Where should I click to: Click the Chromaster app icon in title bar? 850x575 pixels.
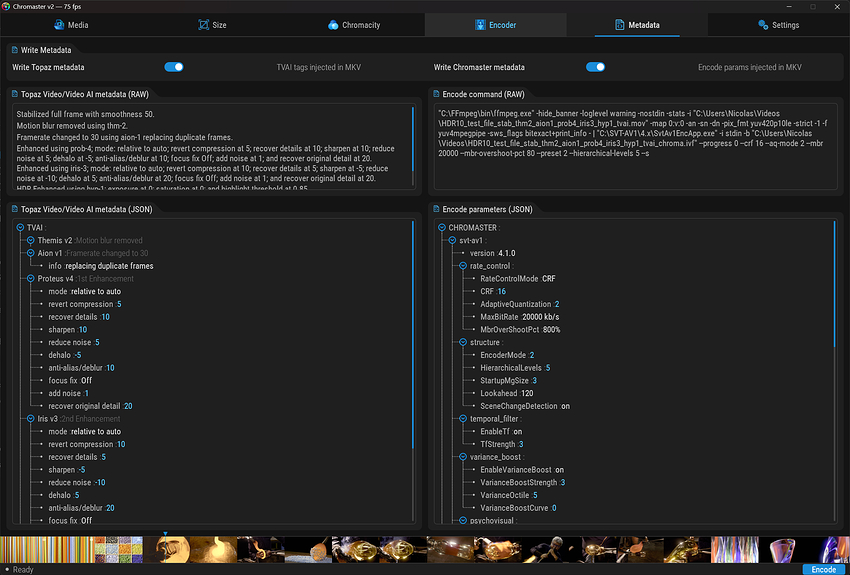(x=6, y=6)
